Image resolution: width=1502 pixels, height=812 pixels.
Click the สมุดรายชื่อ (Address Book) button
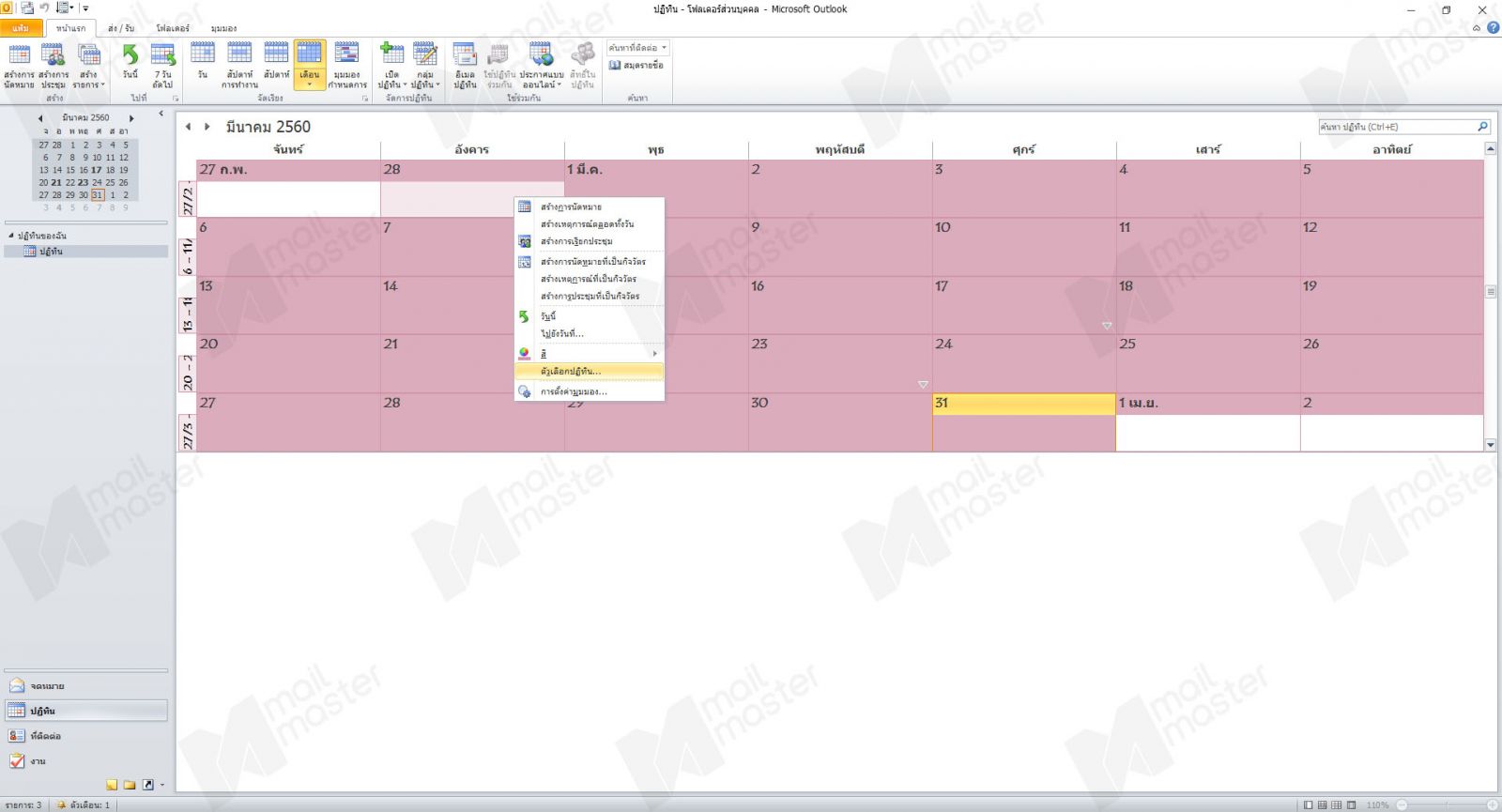click(636, 66)
